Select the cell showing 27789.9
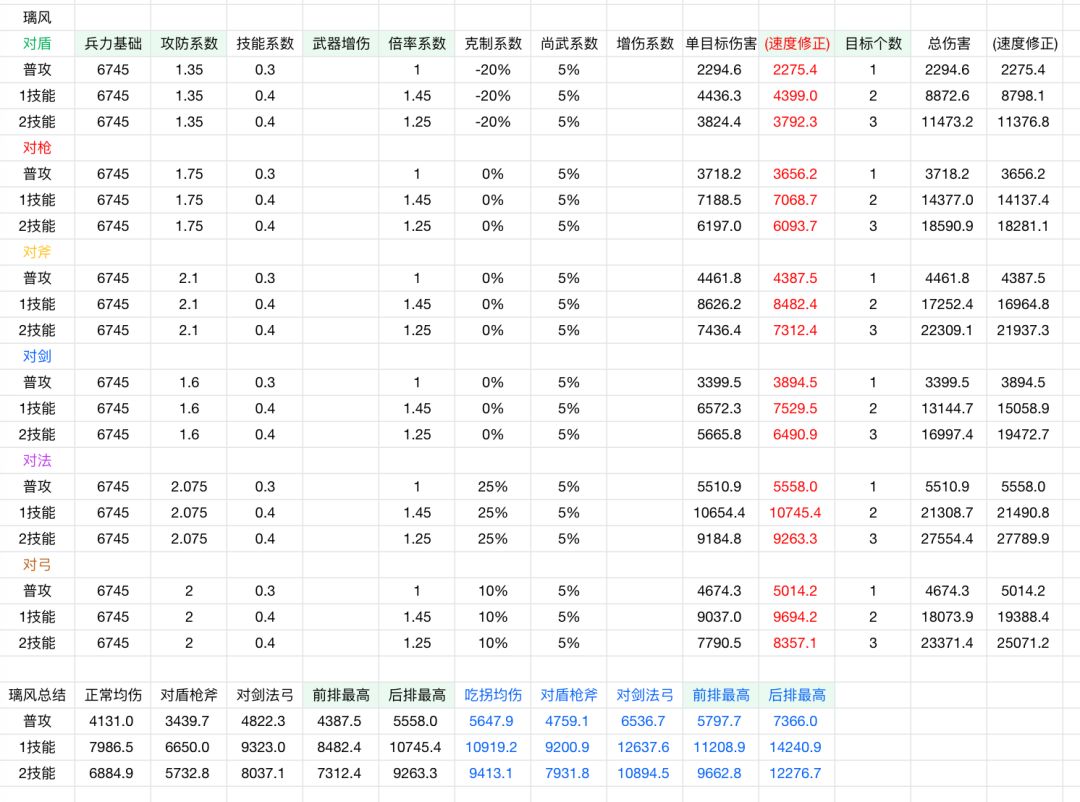The image size is (1080, 802). coord(1023,539)
